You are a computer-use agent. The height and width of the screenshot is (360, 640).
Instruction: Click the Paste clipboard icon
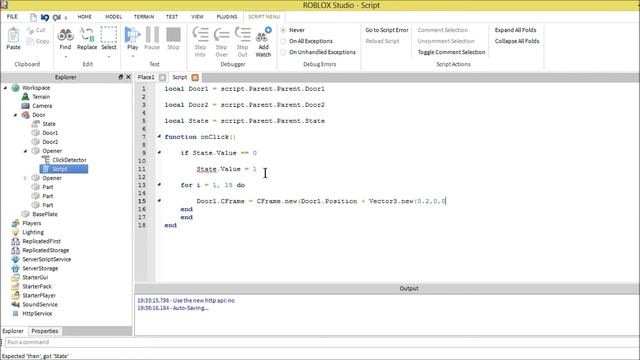tap(13, 35)
